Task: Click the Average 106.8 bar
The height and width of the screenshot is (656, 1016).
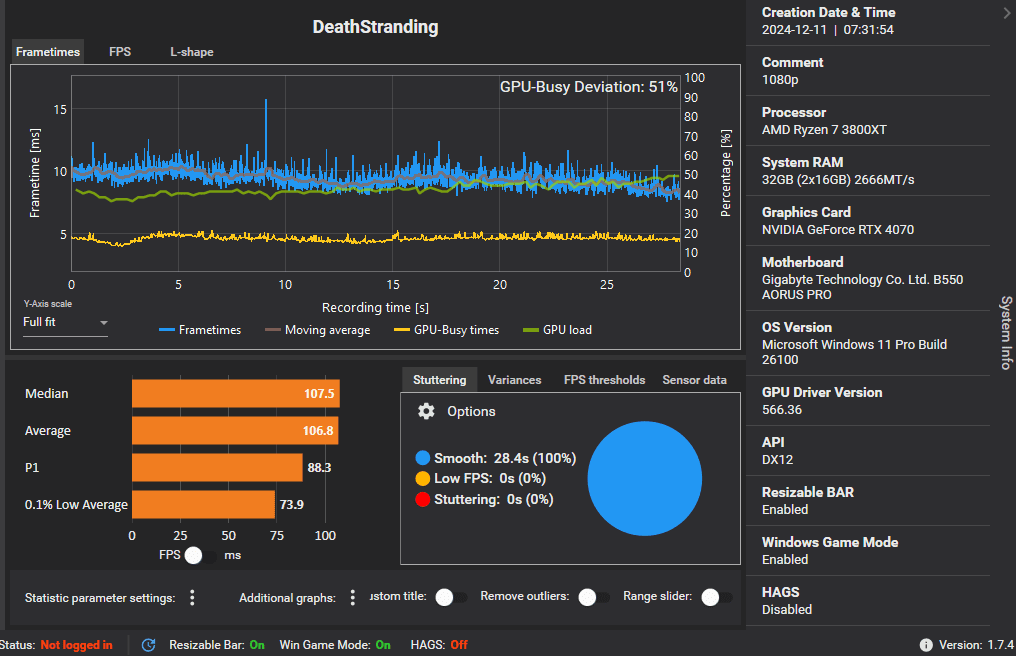Action: tap(235, 430)
